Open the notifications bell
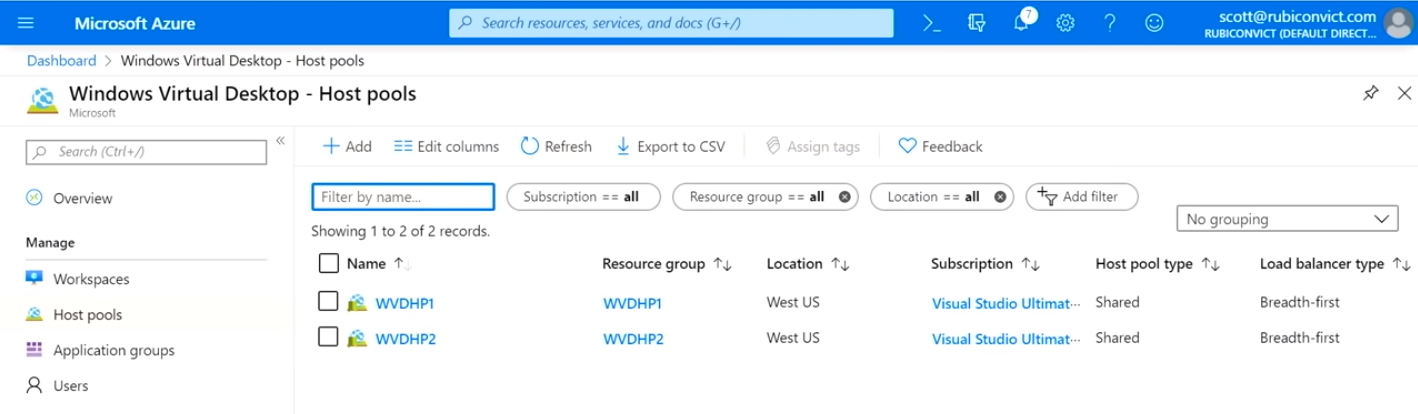Image resolution: width=1418 pixels, height=414 pixels. 1021,23
